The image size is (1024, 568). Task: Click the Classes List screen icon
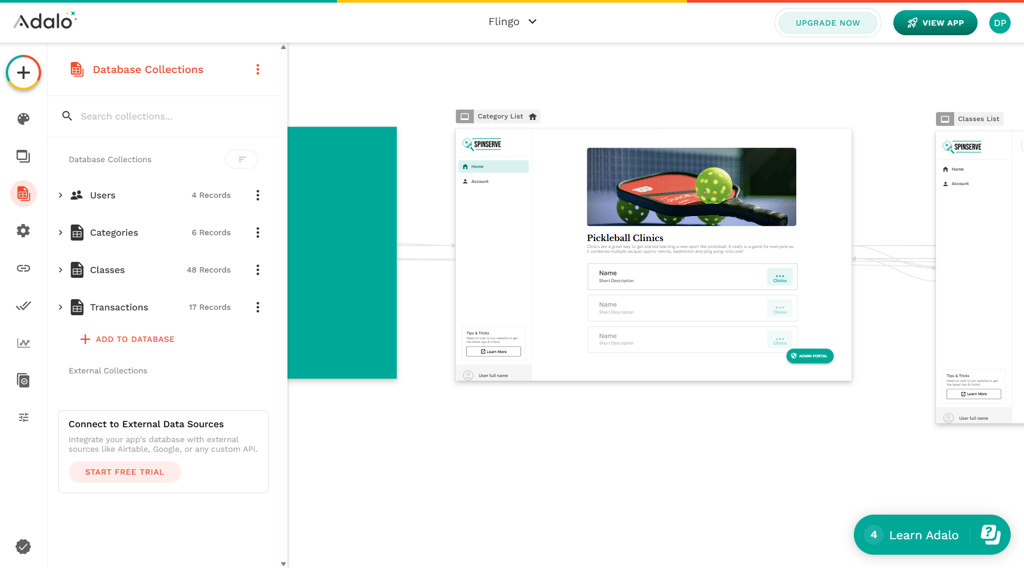tap(945, 119)
